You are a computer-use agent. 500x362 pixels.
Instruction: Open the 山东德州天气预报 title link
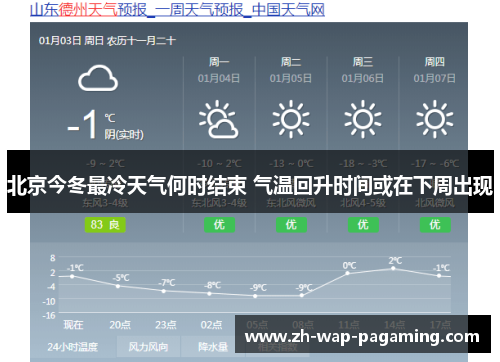tap(177, 10)
